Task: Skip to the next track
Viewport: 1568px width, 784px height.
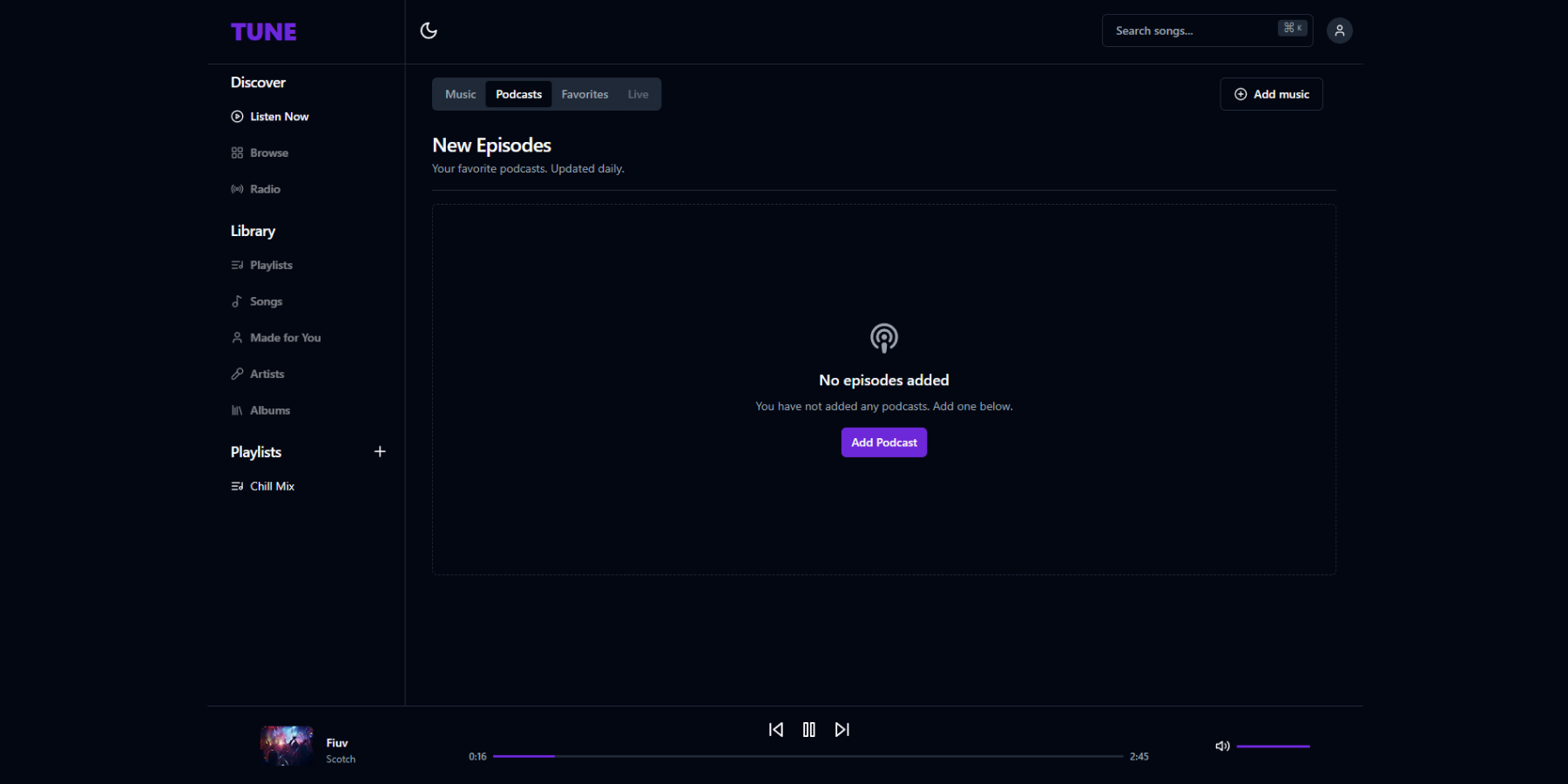Action: pos(841,730)
